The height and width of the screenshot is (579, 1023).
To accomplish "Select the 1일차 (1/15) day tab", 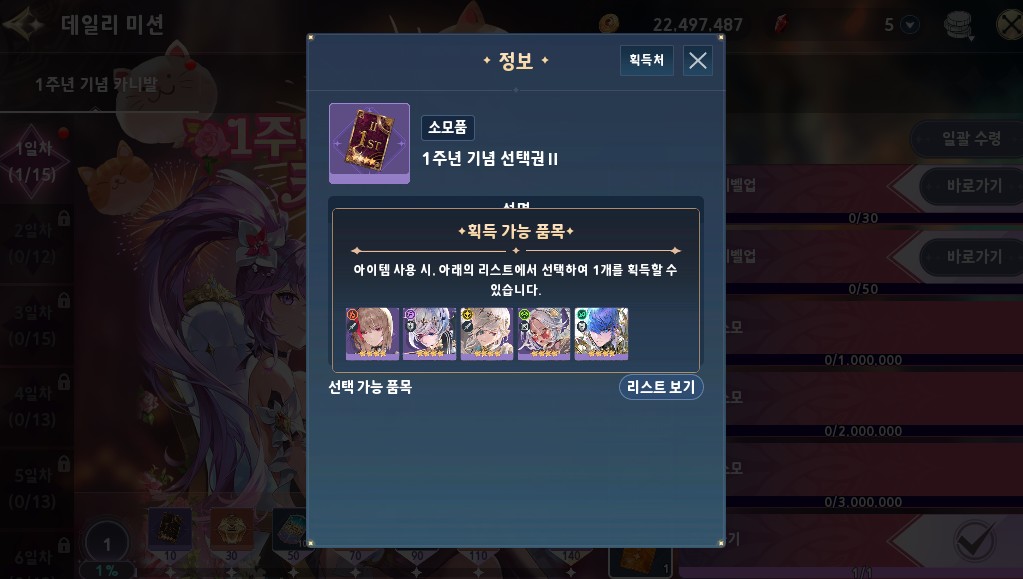I will (x=35, y=161).
